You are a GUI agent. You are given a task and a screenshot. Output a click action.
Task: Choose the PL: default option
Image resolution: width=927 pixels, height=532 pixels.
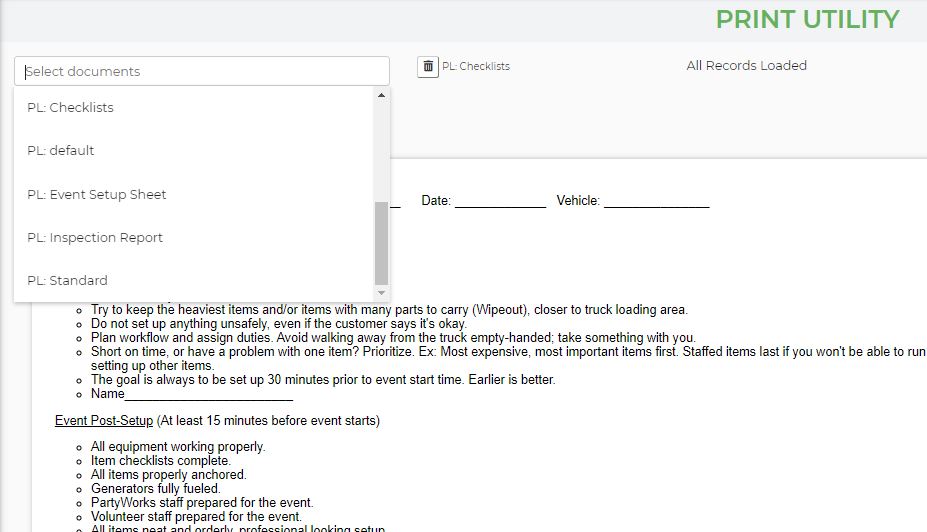tap(61, 151)
